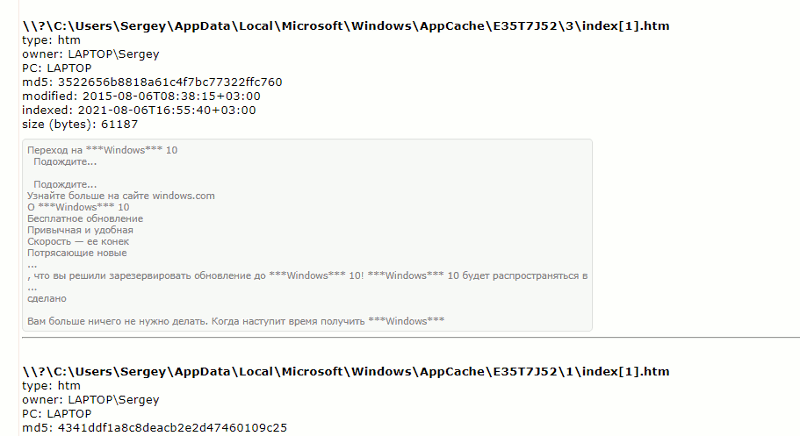Screen dimensions: 800x436
Task: Click the first result's type: htm line
Action: (x=50, y=40)
